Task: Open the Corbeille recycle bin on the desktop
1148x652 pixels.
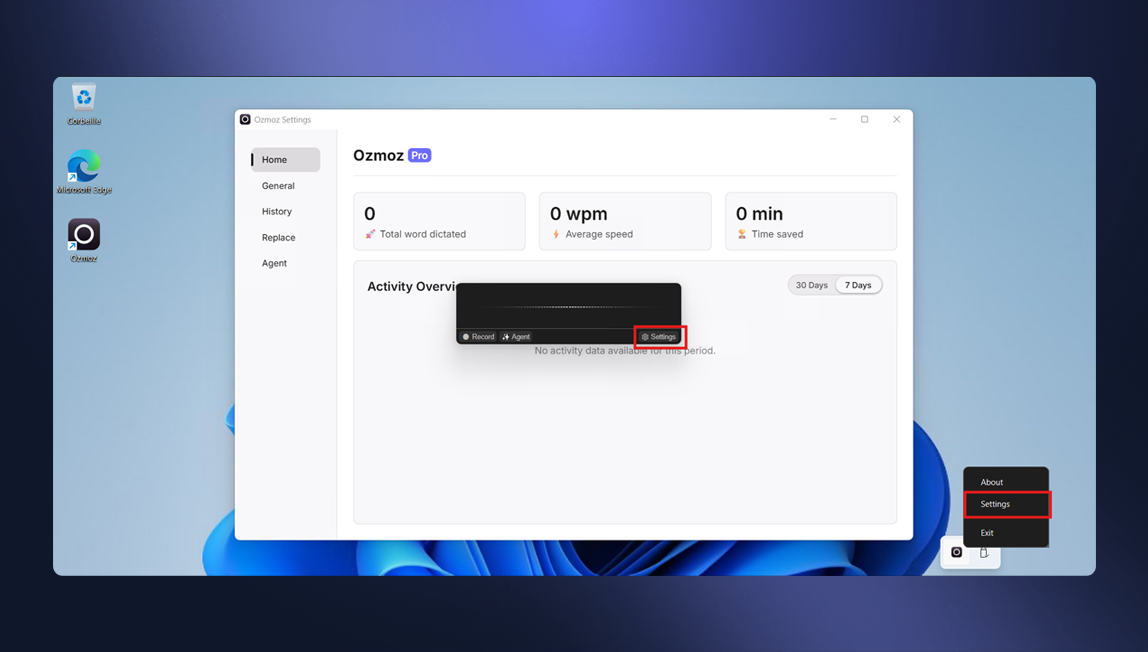Action: tap(83, 100)
